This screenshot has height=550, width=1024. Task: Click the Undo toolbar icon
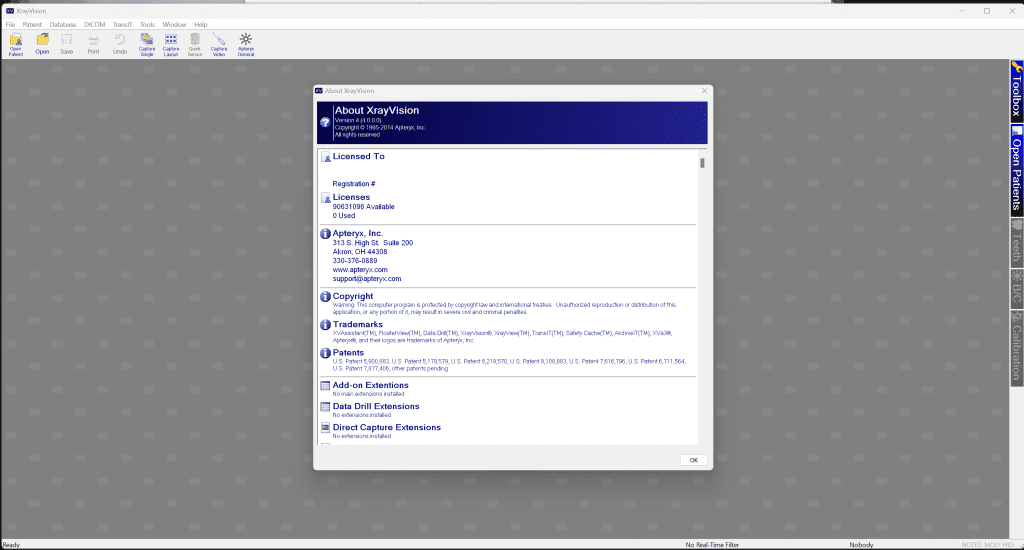(120, 43)
